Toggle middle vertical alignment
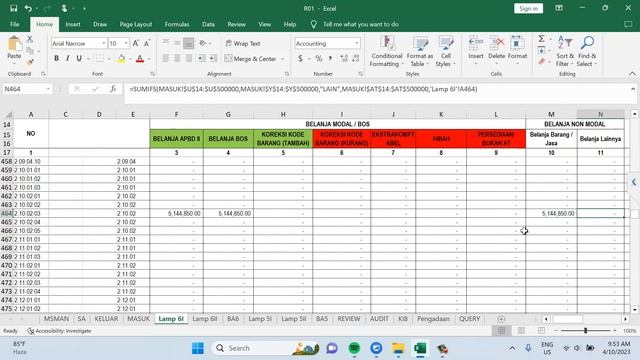The width and height of the screenshot is (640, 360). point(177,43)
